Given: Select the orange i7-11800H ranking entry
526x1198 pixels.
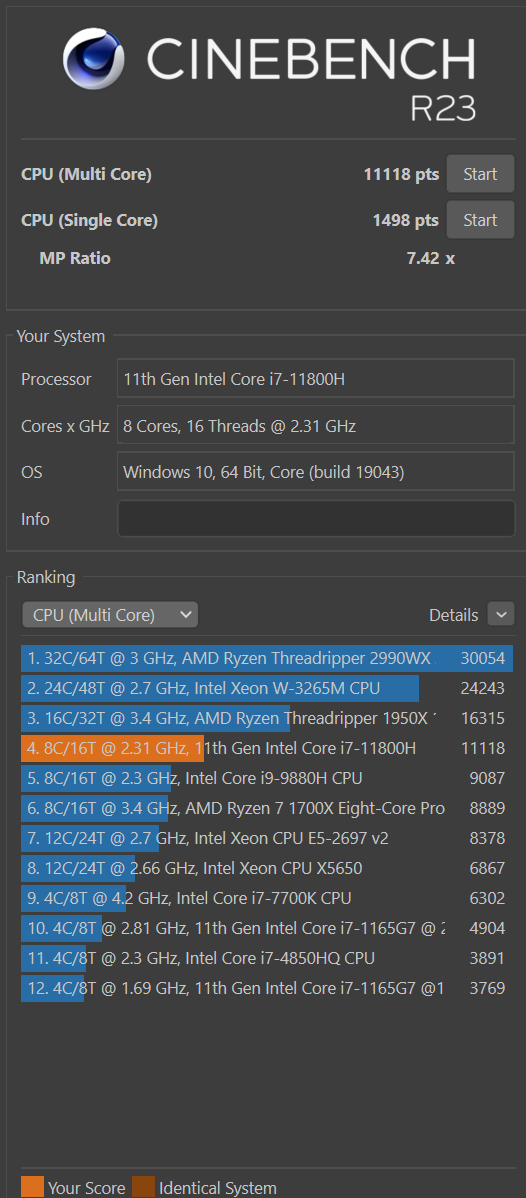Looking at the screenshot, I should (267, 749).
